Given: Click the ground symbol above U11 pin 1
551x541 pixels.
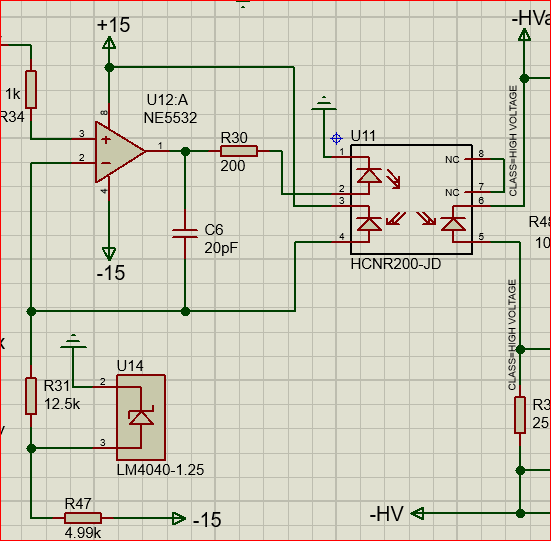Looking at the screenshot, I should (x=324, y=104).
